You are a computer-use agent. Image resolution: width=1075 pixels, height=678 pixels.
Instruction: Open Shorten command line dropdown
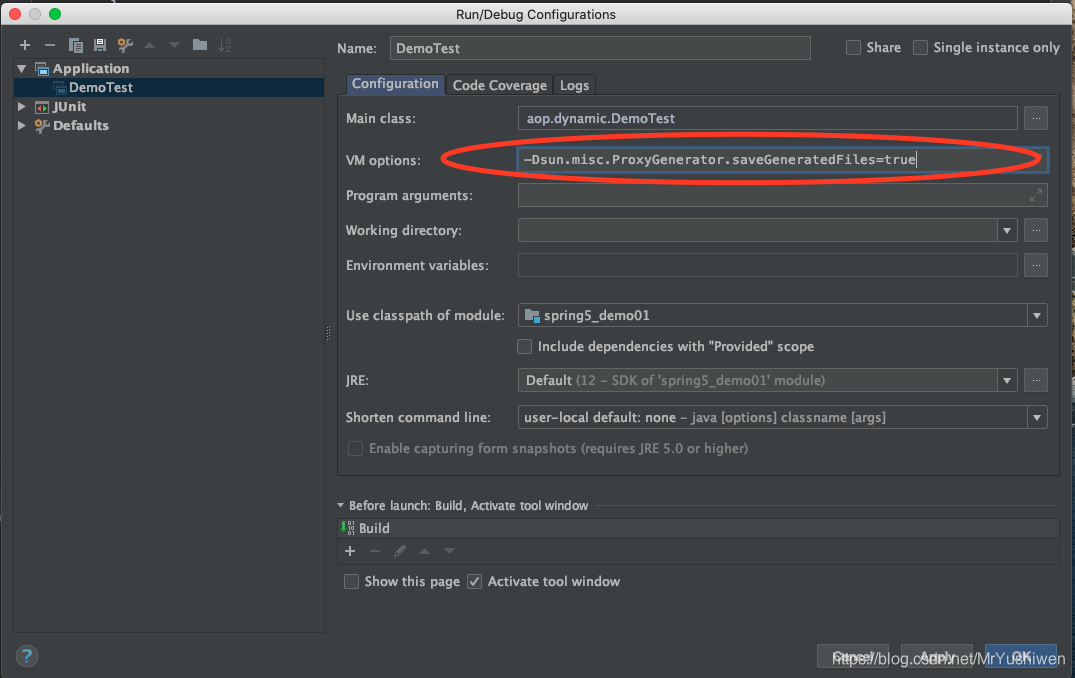click(x=1037, y=417)
